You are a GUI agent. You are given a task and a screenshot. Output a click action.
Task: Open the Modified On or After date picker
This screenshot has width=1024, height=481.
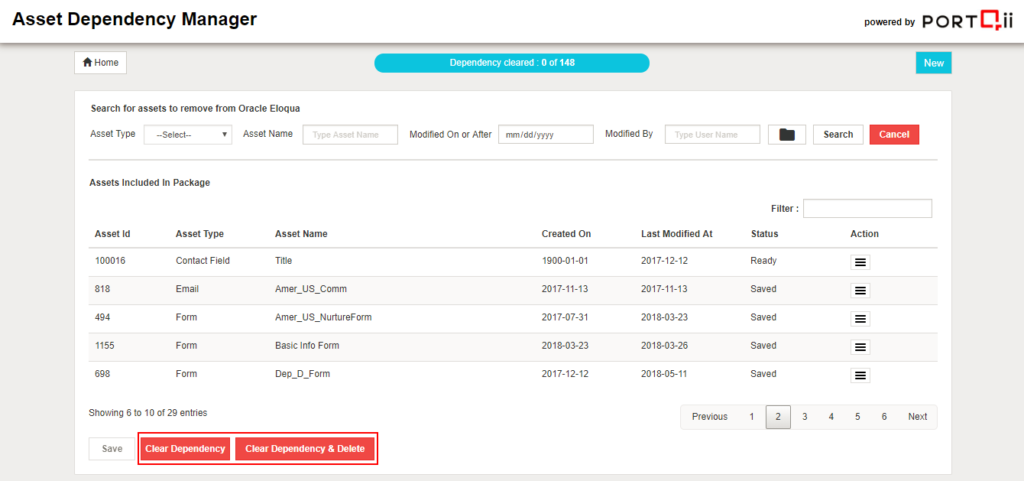pyautogui.click(x=546, y=135)
